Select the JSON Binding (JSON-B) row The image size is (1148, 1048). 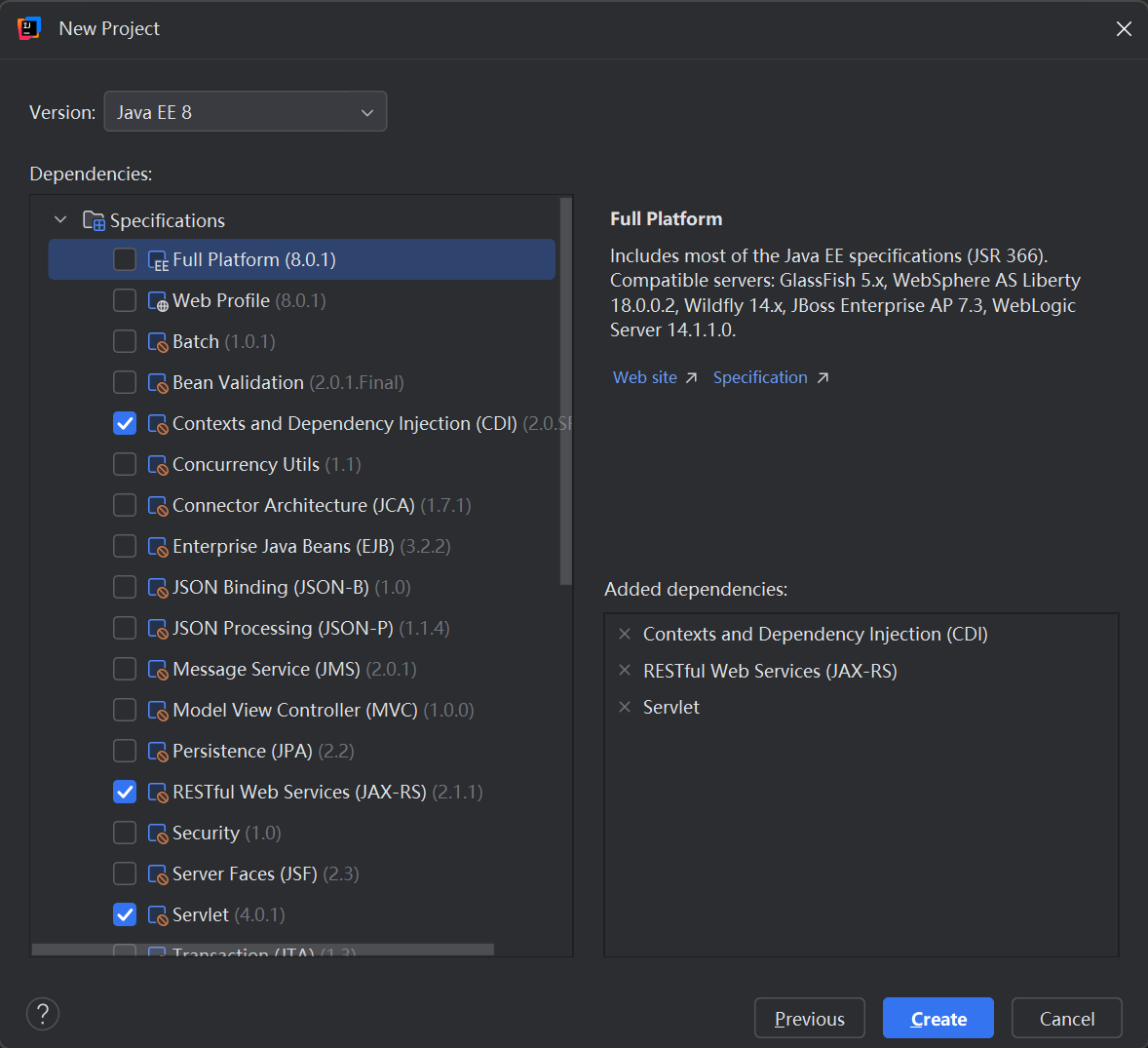tap(302, 587)
